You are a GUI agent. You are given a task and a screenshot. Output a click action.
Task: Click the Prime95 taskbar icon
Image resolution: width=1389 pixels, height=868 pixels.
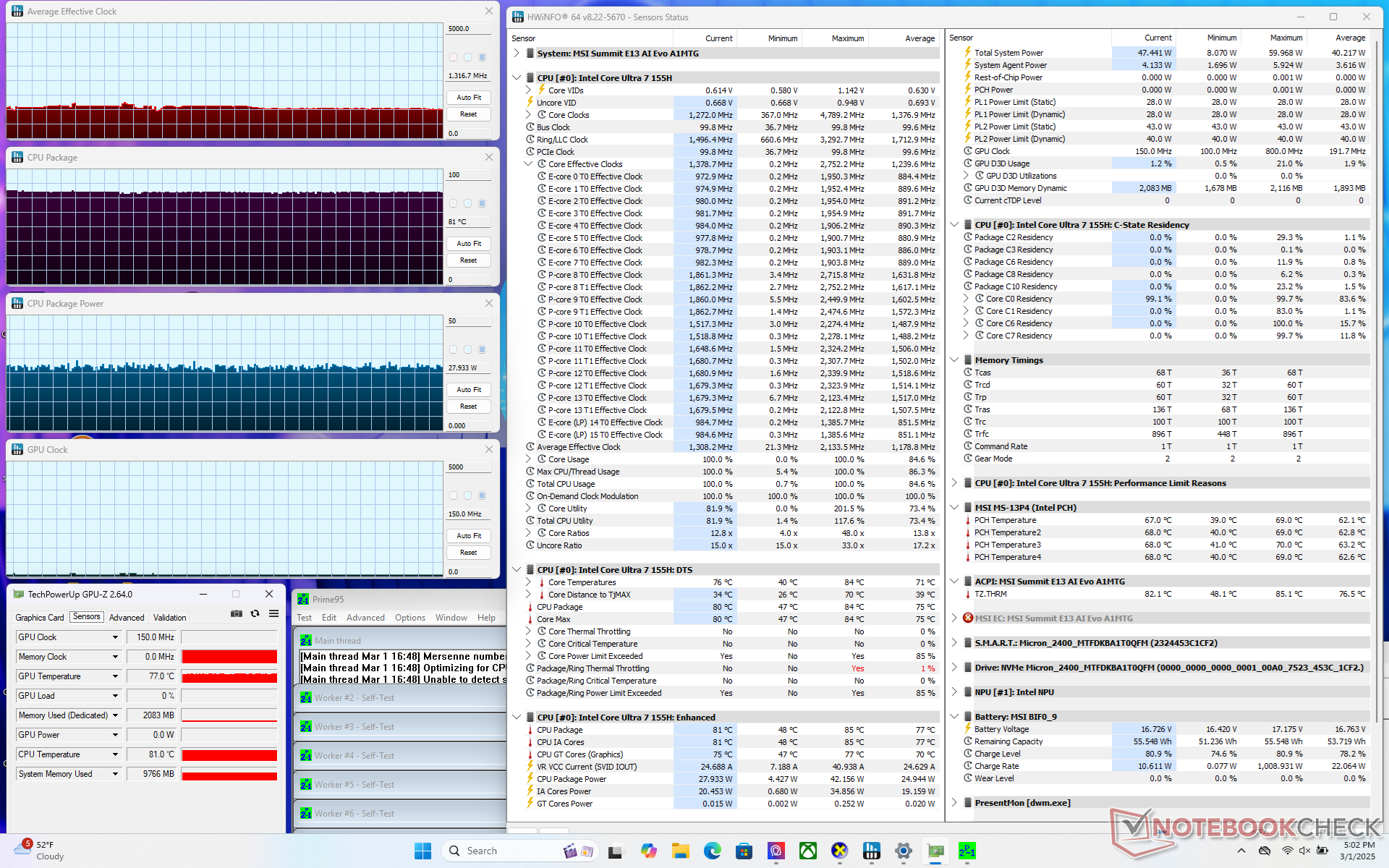[967, 851]
